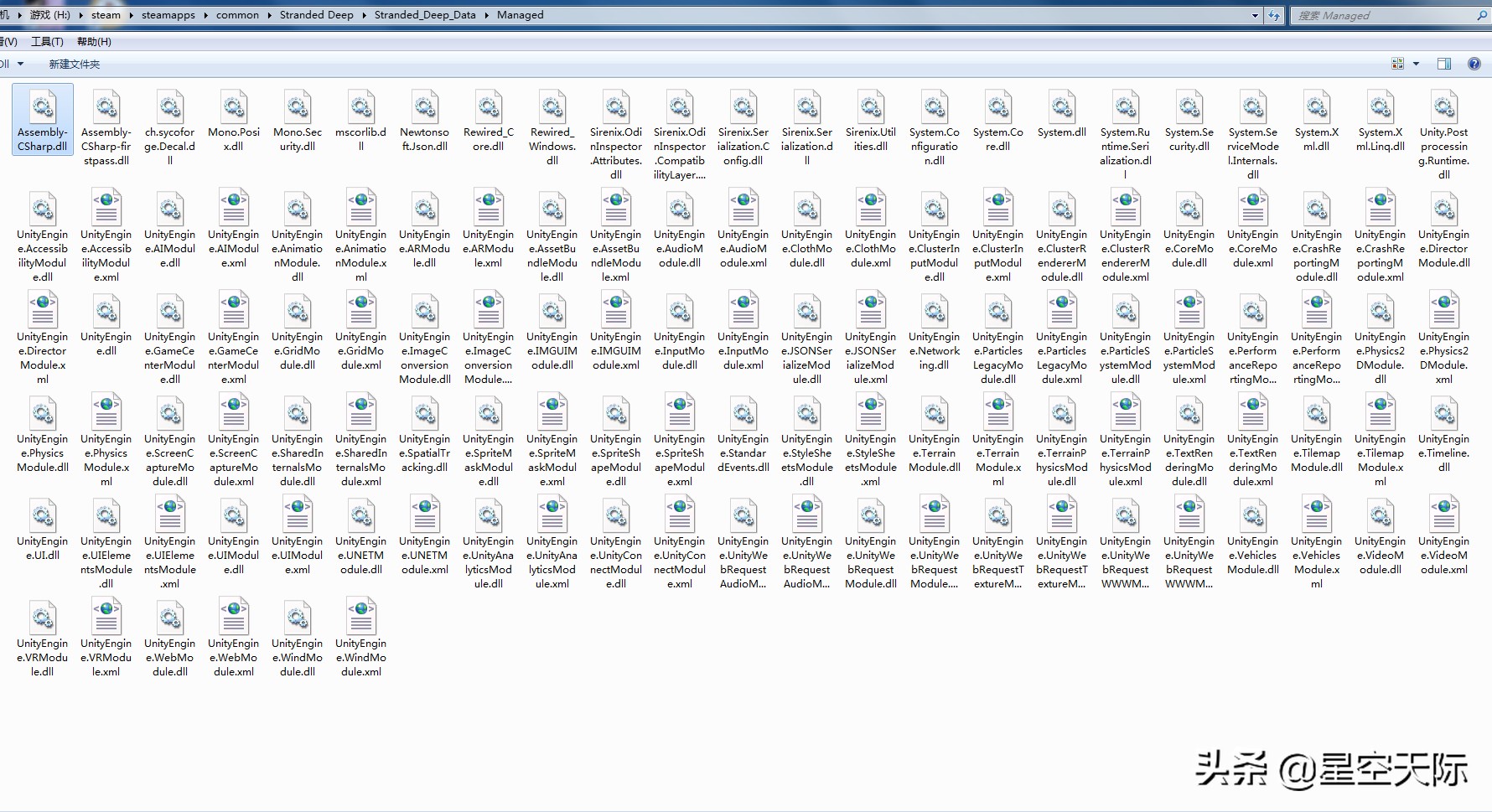The height and width of the screenshot is (812, 1492).
Task: Navigate to steamapps in the breadcrumb
Action: tap(168, 15)
